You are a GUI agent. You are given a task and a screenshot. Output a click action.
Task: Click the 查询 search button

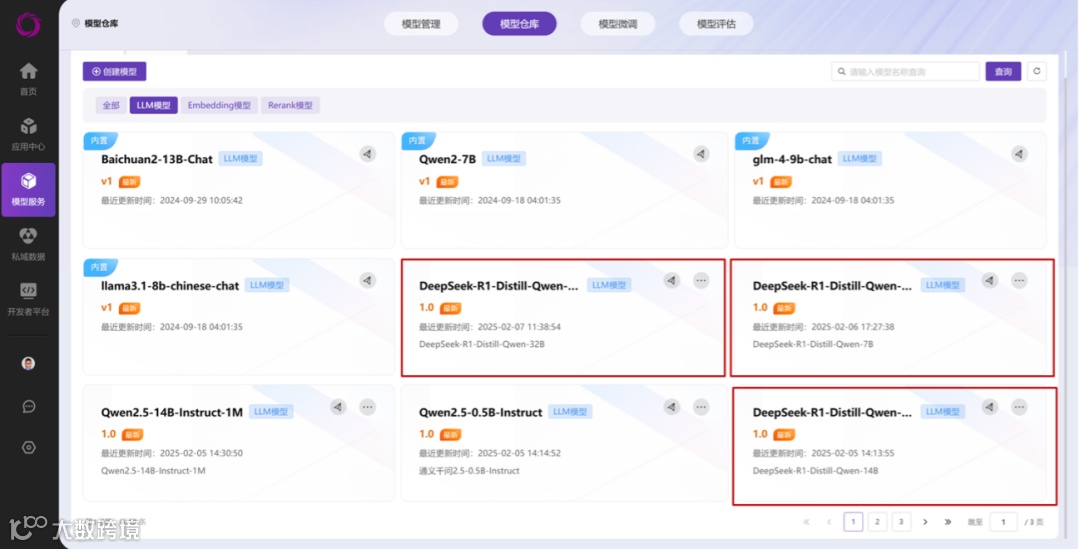pos(1003,72)
